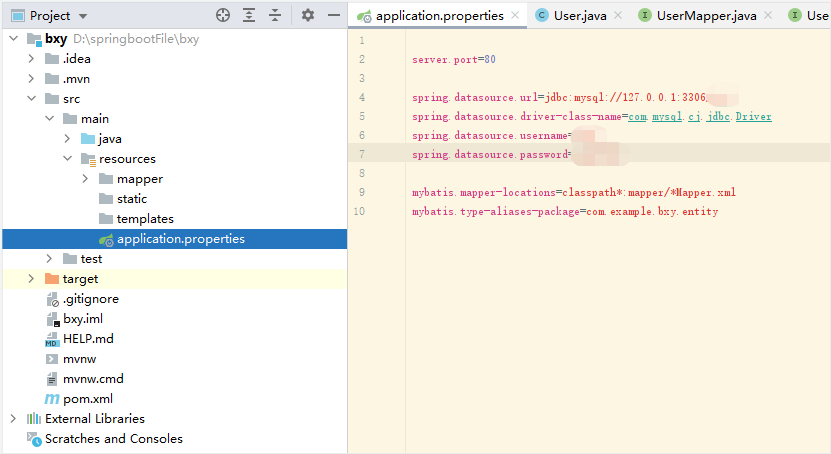Viewport: 831px width, 454px height.
Task: Open the Project view dropdown
Action: (x=82, y=16)
